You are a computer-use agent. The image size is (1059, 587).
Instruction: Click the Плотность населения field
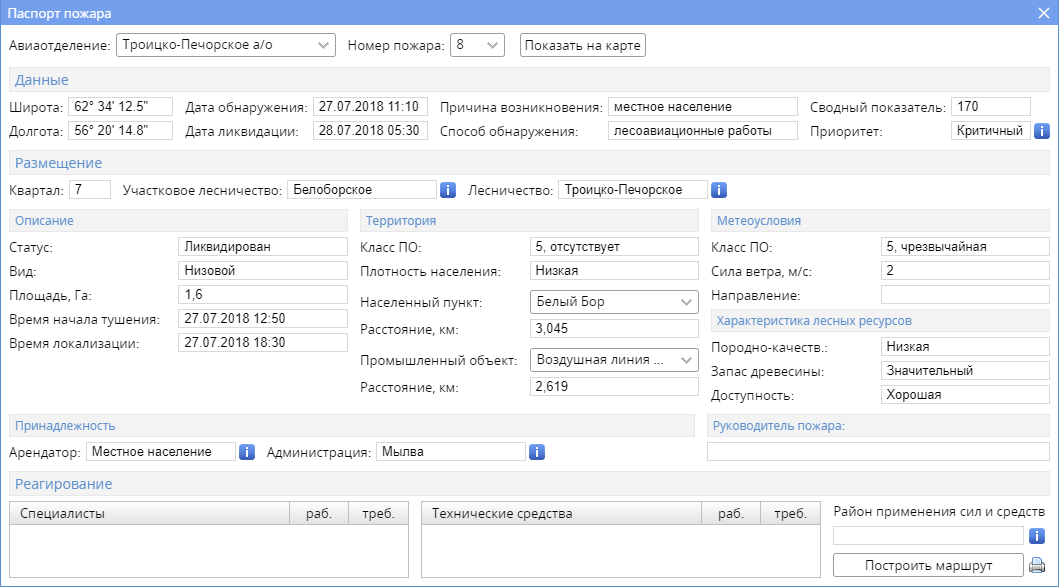tap(614, 270)
